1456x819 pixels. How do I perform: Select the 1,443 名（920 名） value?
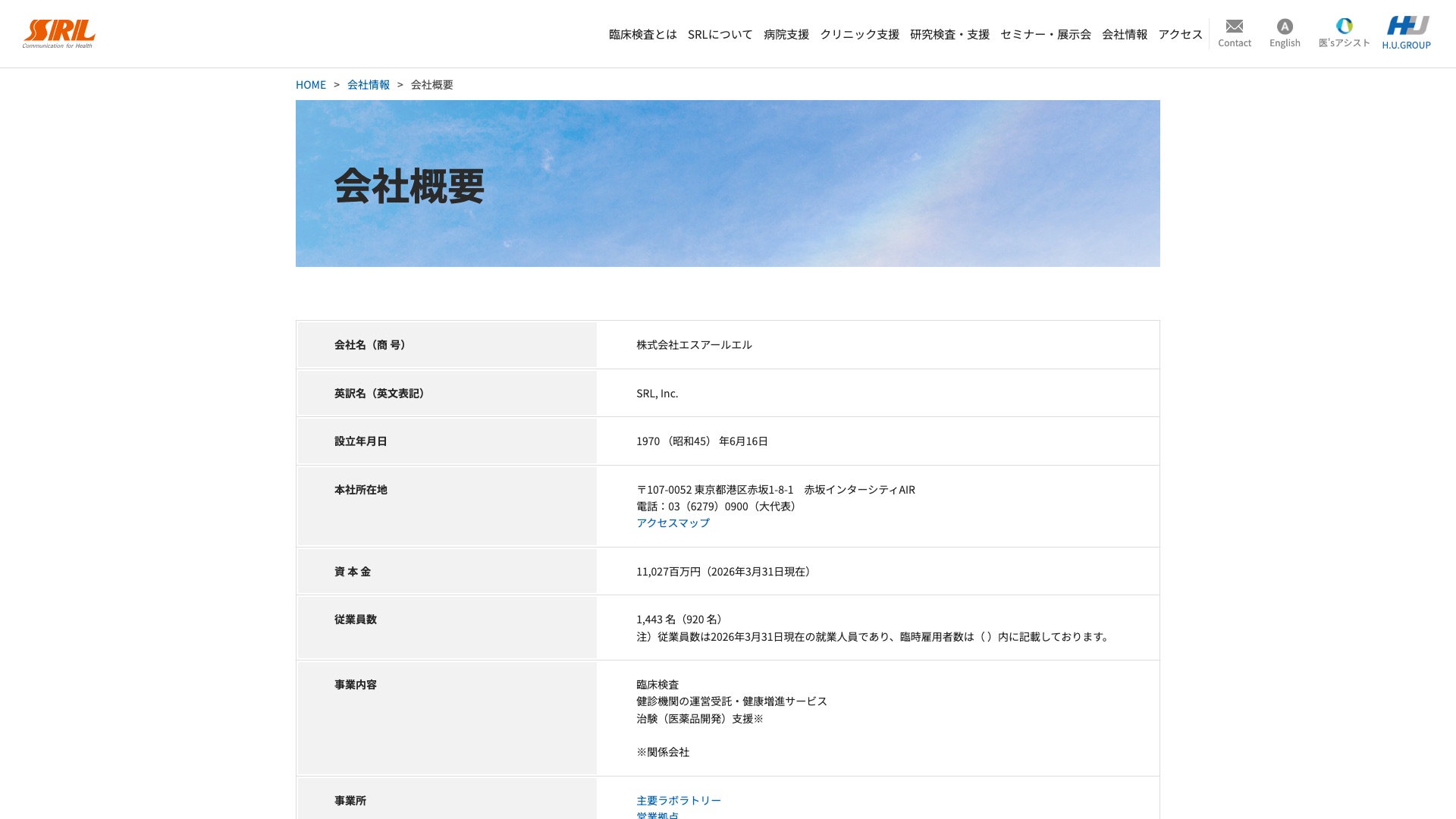click(682, 619)
